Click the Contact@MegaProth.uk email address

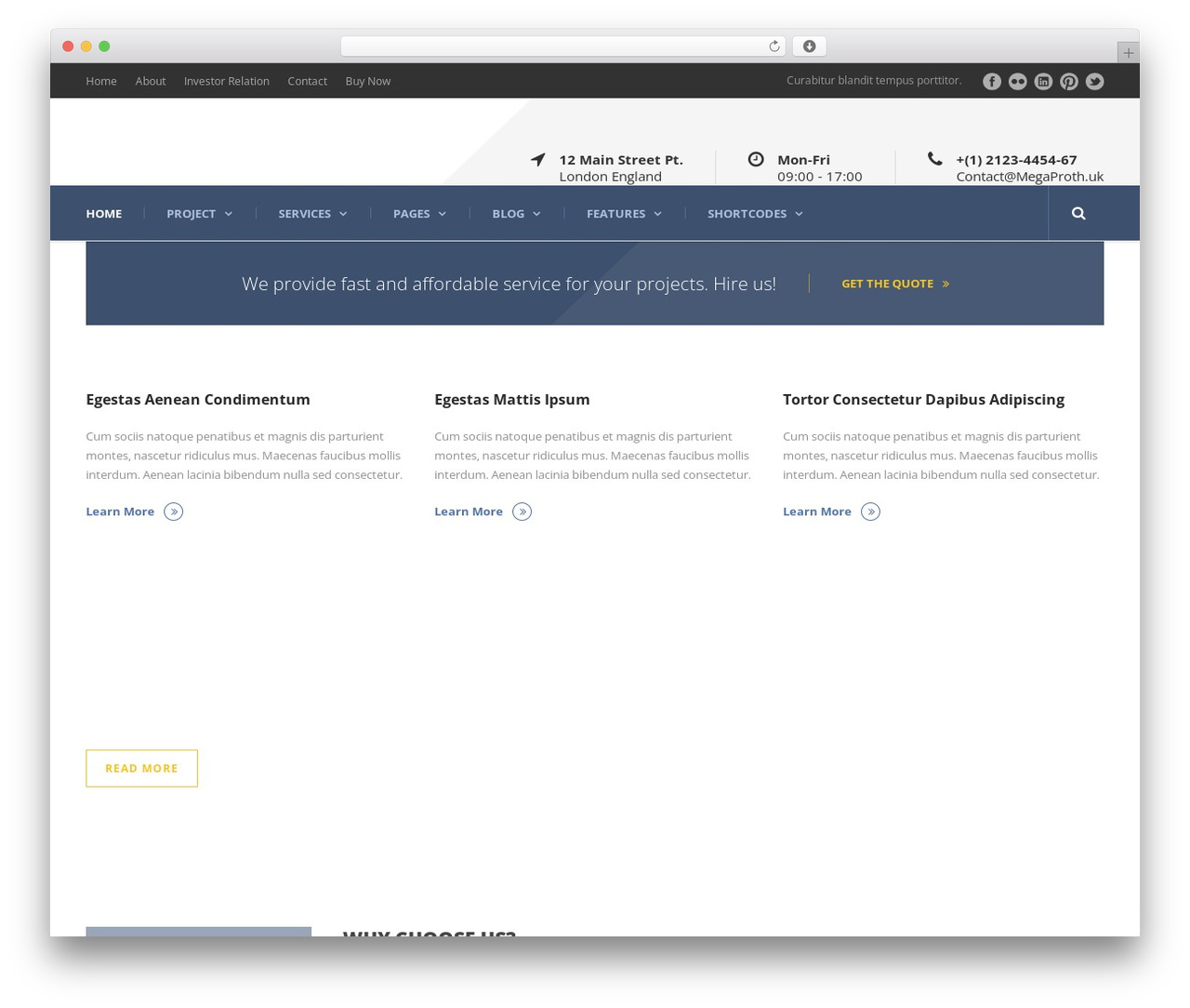(1030, 177)
